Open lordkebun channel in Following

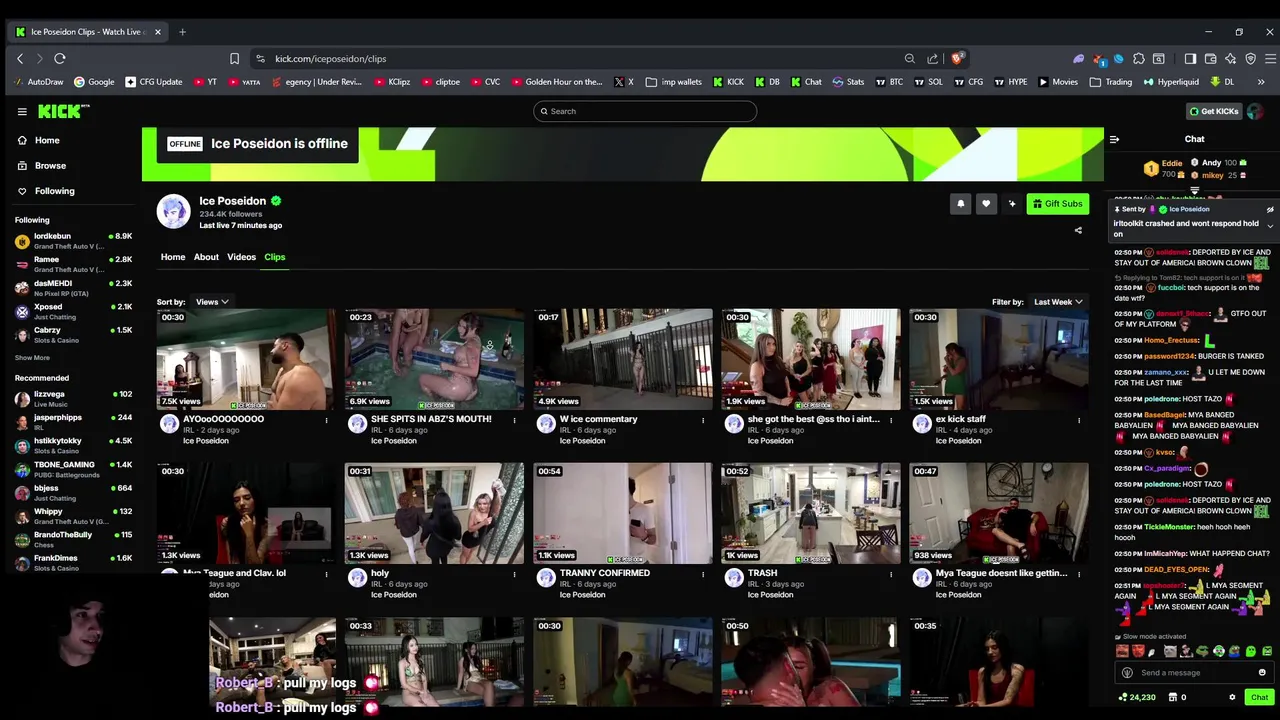pos(72,241)
